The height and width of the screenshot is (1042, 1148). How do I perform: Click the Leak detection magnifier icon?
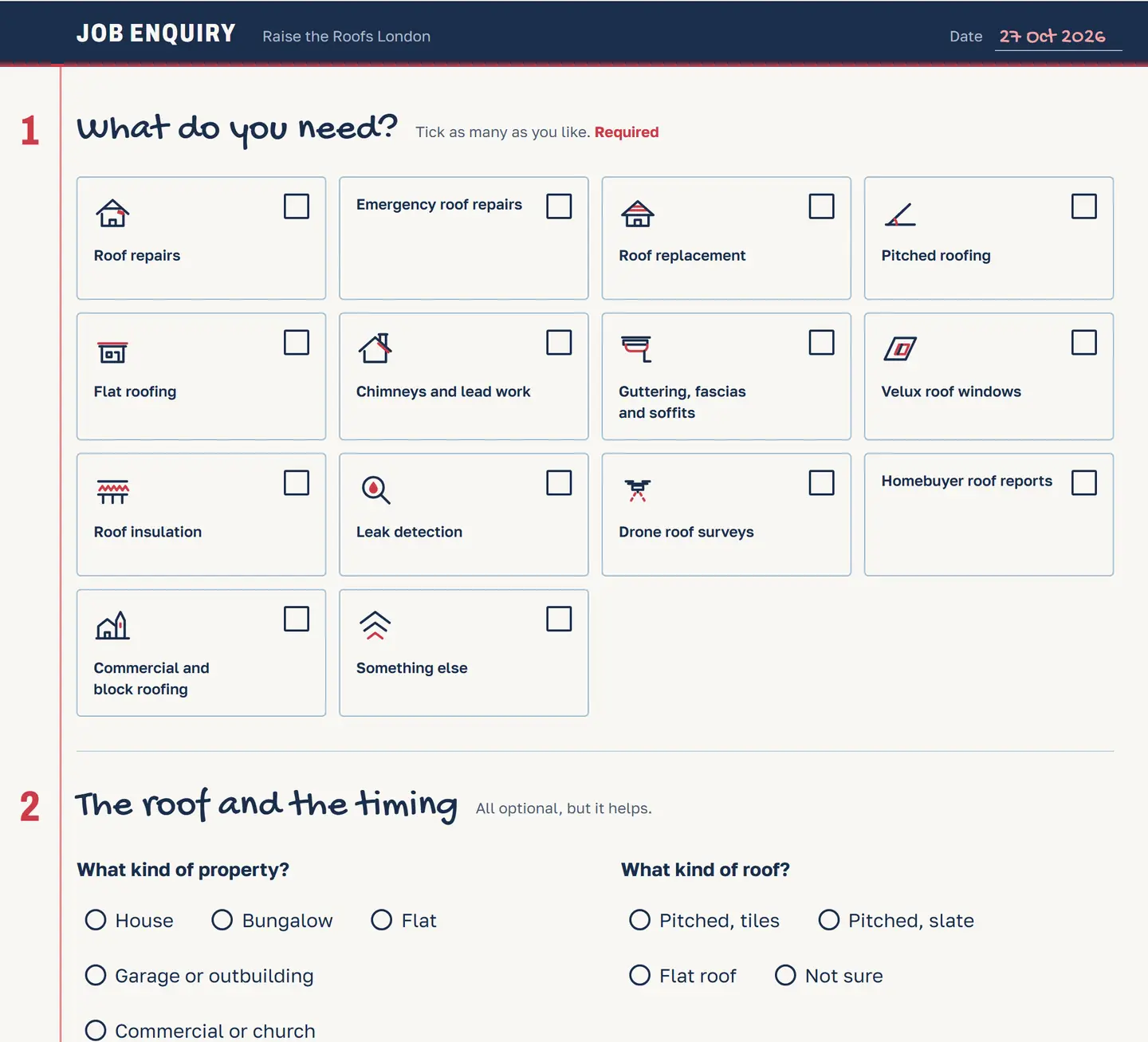click(375, 490)
